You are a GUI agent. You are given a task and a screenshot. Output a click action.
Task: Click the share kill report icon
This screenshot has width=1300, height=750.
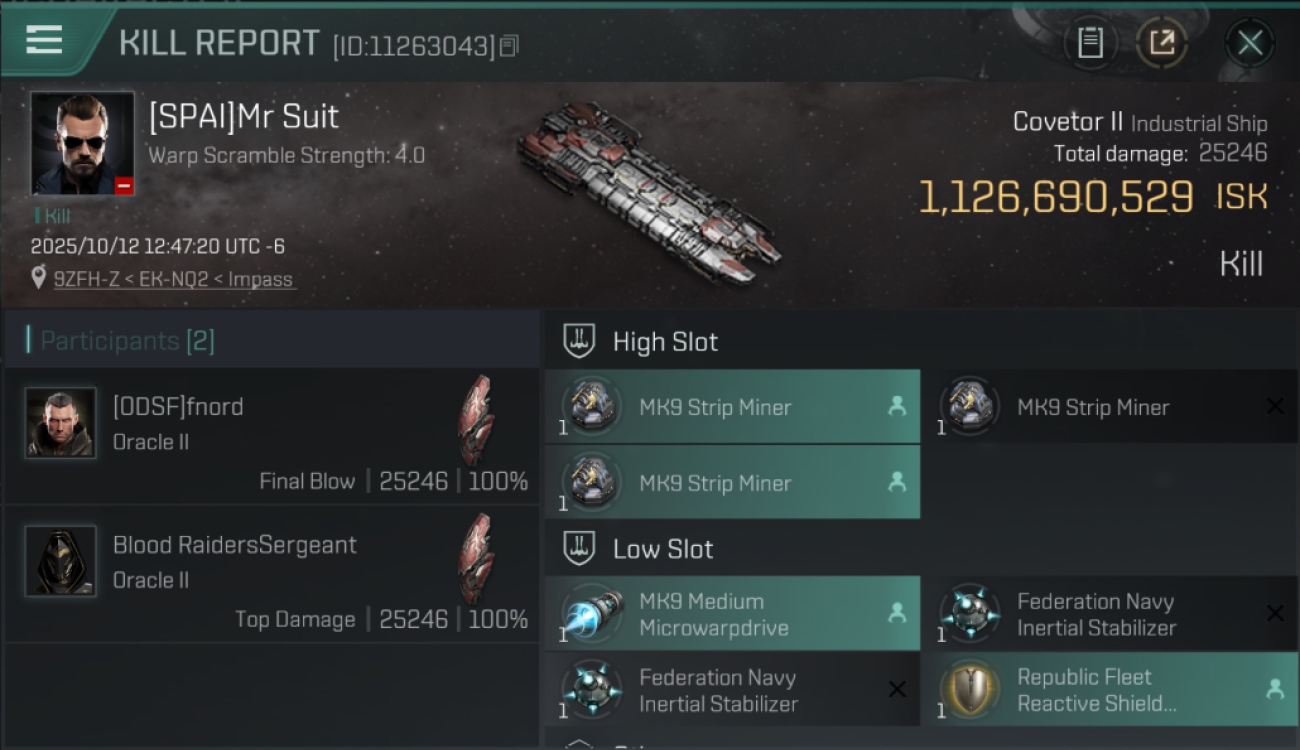(1161, 43)
